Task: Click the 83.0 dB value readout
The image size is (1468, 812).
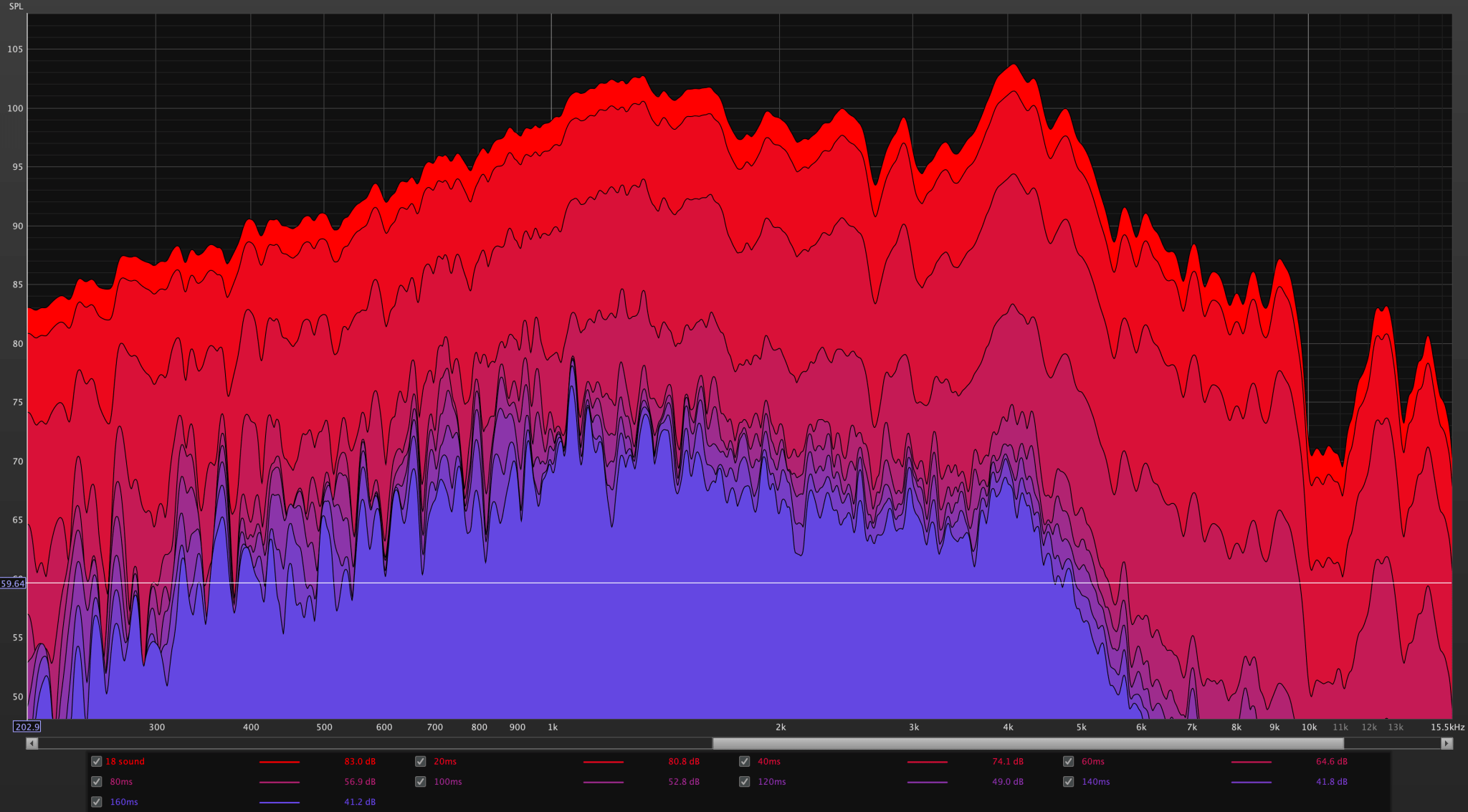Action: pyautogui.click(x=360, y=761)
